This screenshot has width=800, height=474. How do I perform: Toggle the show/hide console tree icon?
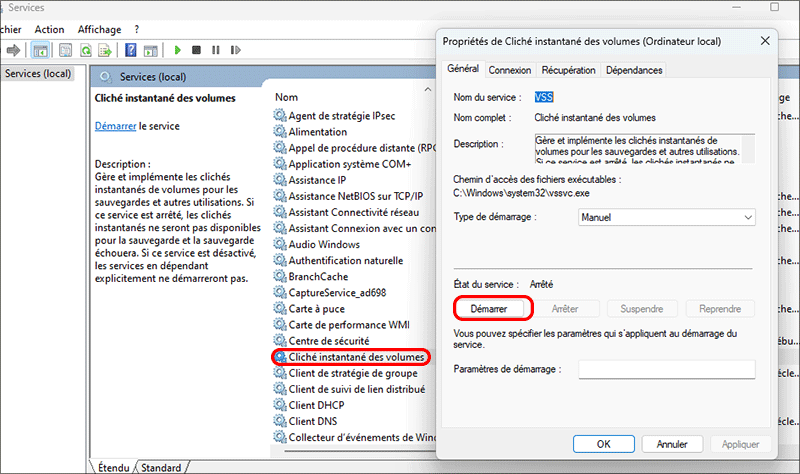click(x=40, y=50)
